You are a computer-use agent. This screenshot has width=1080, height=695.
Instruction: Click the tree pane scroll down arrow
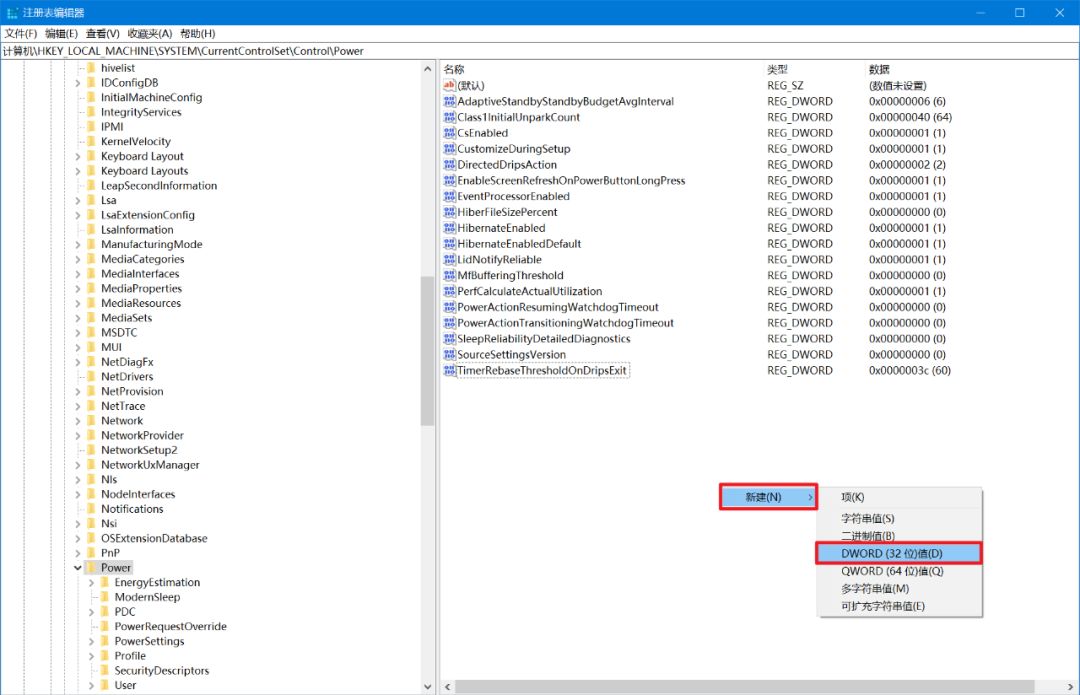(x=428, y=687)
